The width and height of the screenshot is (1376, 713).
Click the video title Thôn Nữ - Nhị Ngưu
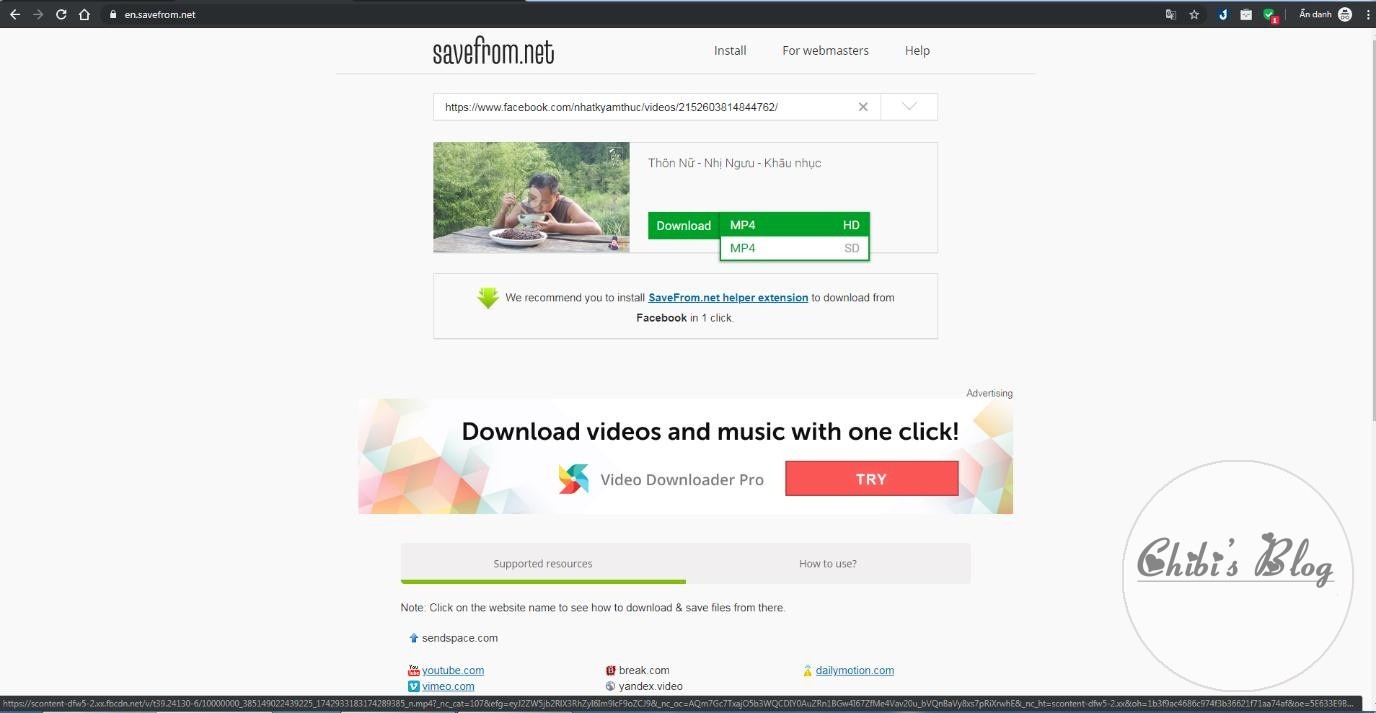(x=734, y=163)
